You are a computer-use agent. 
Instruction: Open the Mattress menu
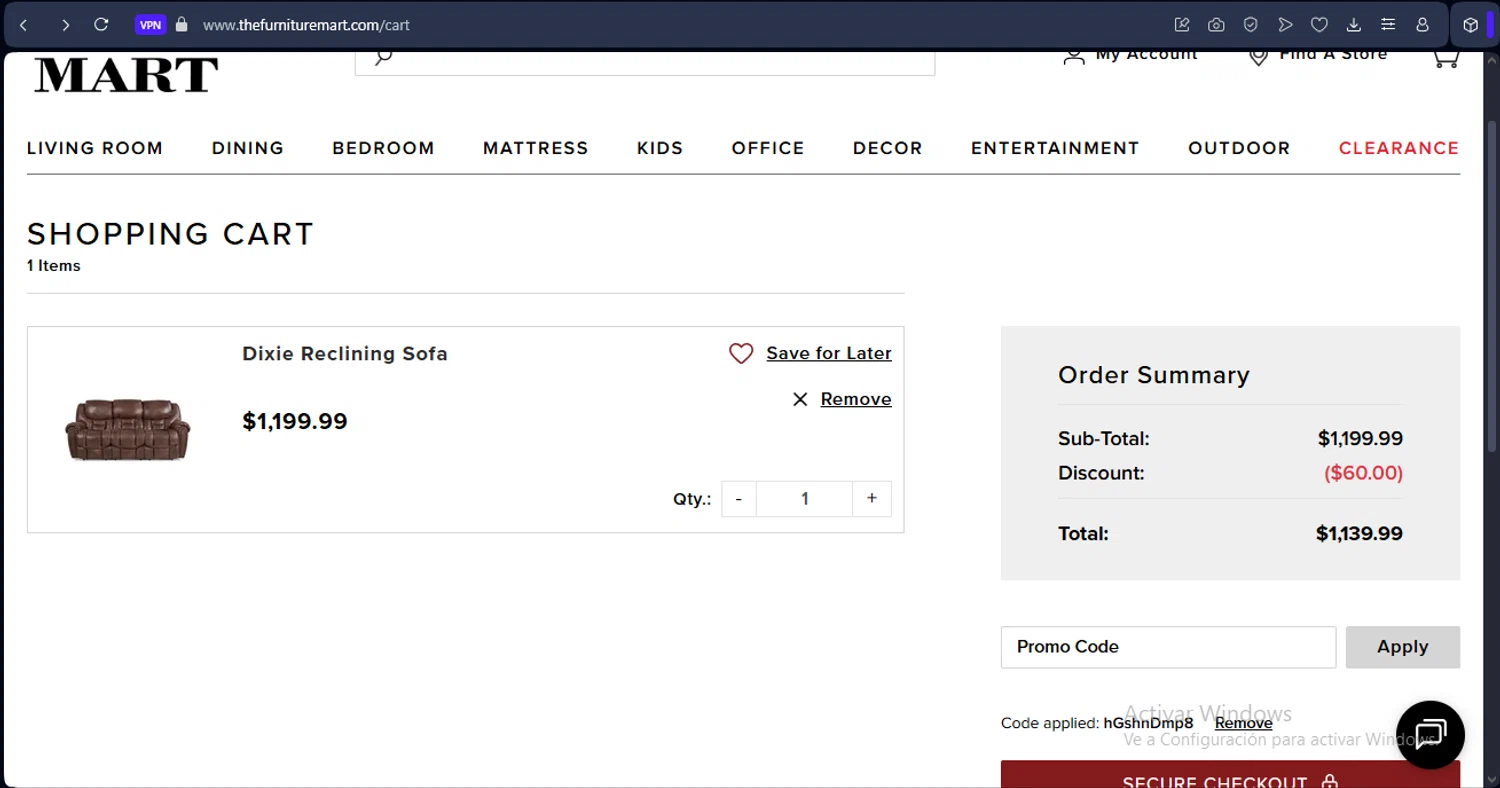point(536,148)
